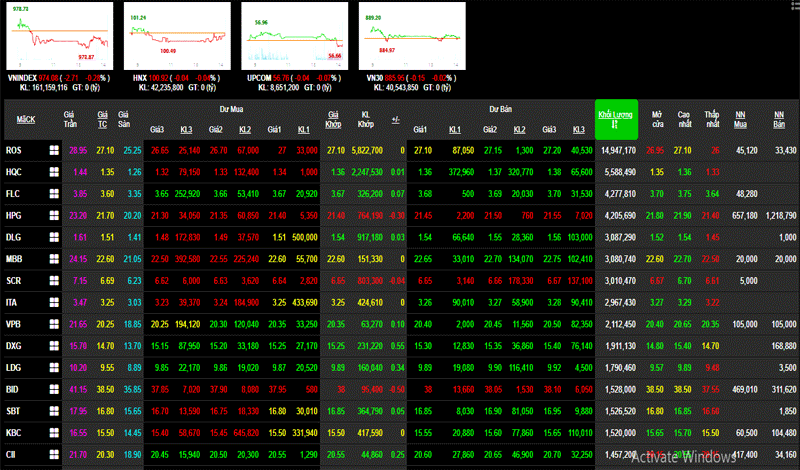Click HQC total volume 5,588,490
800x470 pixels.
point(620,172)
